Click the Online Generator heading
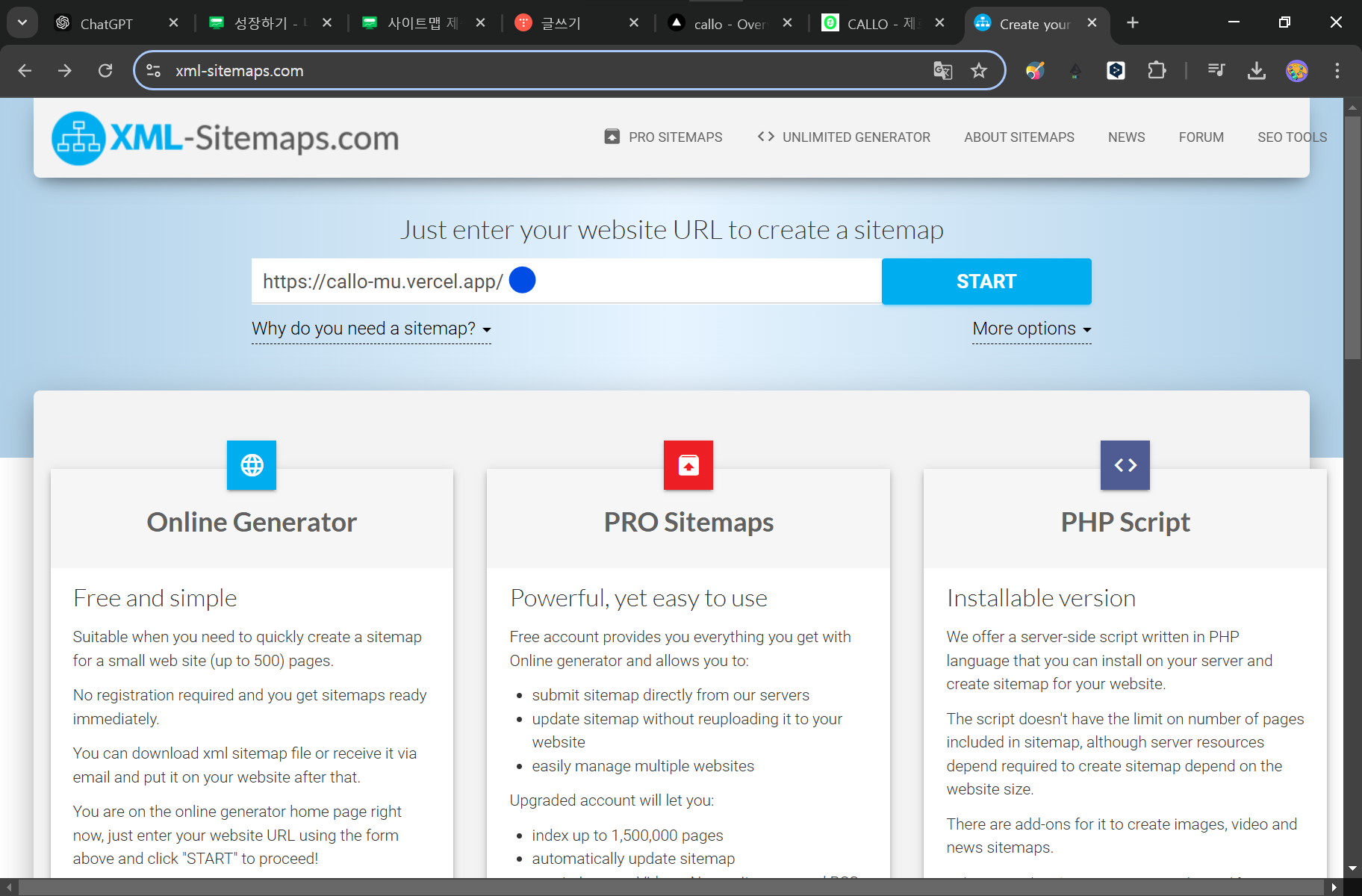The image size is (1362, 896). click(x=252, y=522)
